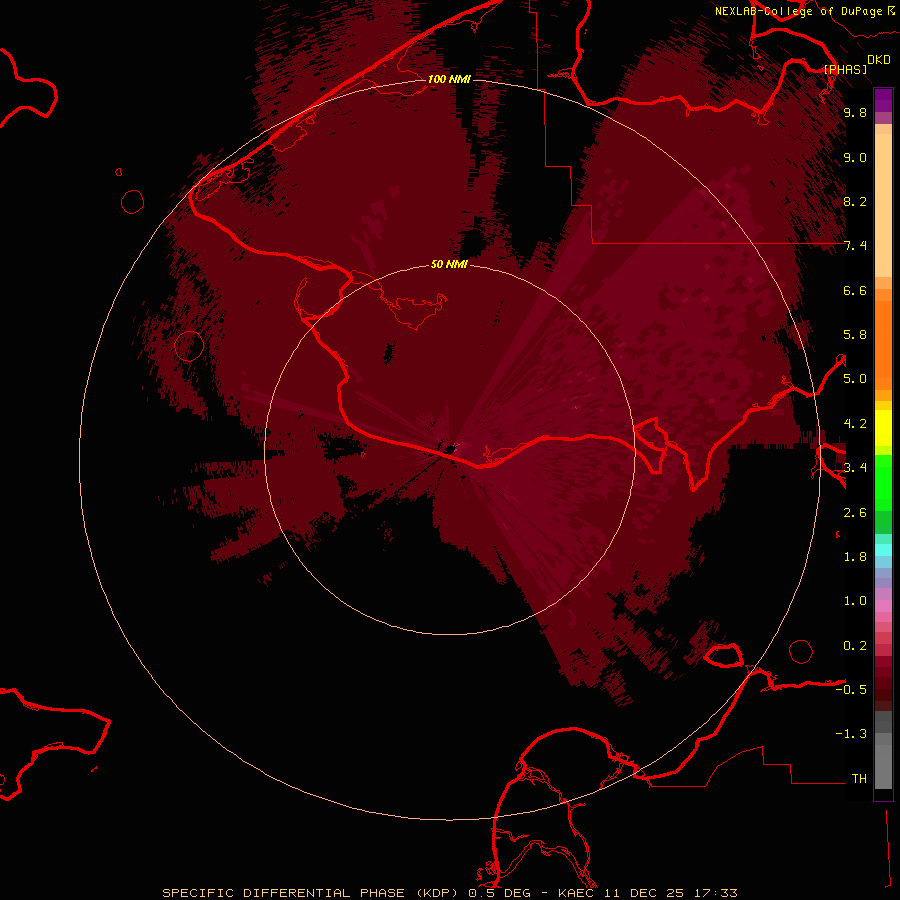900x900 pixels.
Task: Click the DKD label above the color scale
Action: pyautogui.click(x=879, y=60)
